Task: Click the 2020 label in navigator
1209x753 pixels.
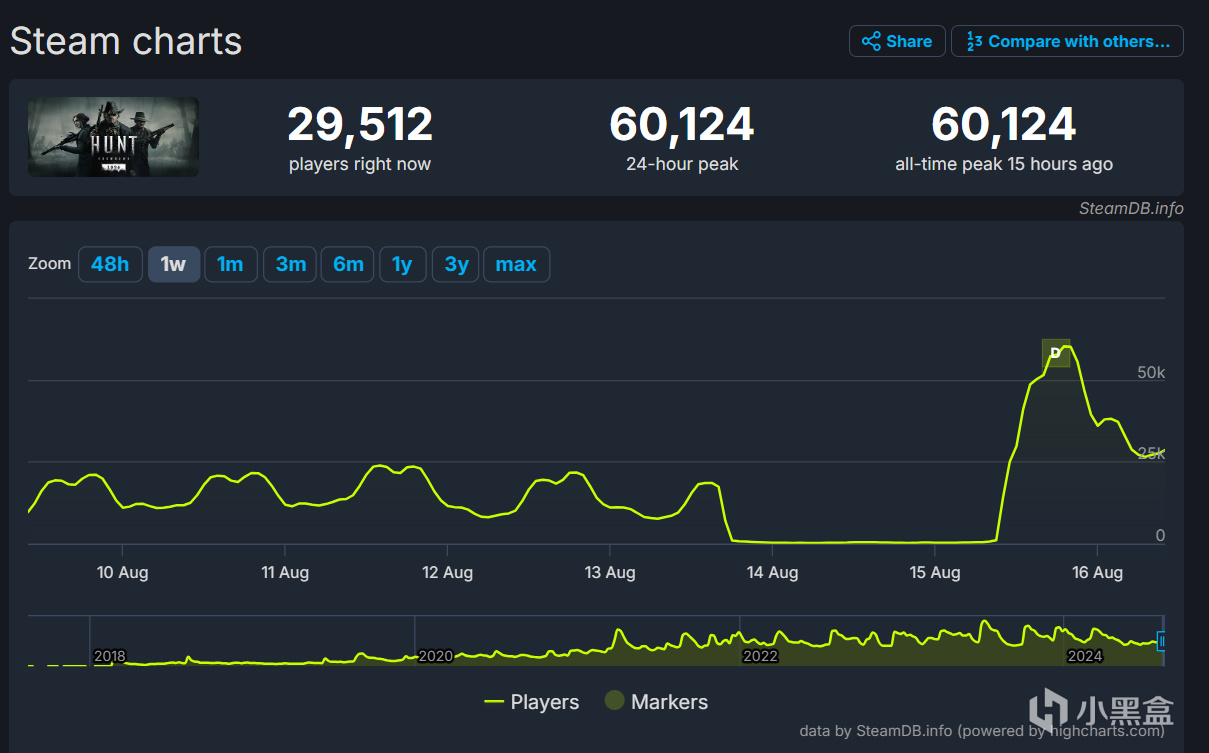Action: (435, 656)
